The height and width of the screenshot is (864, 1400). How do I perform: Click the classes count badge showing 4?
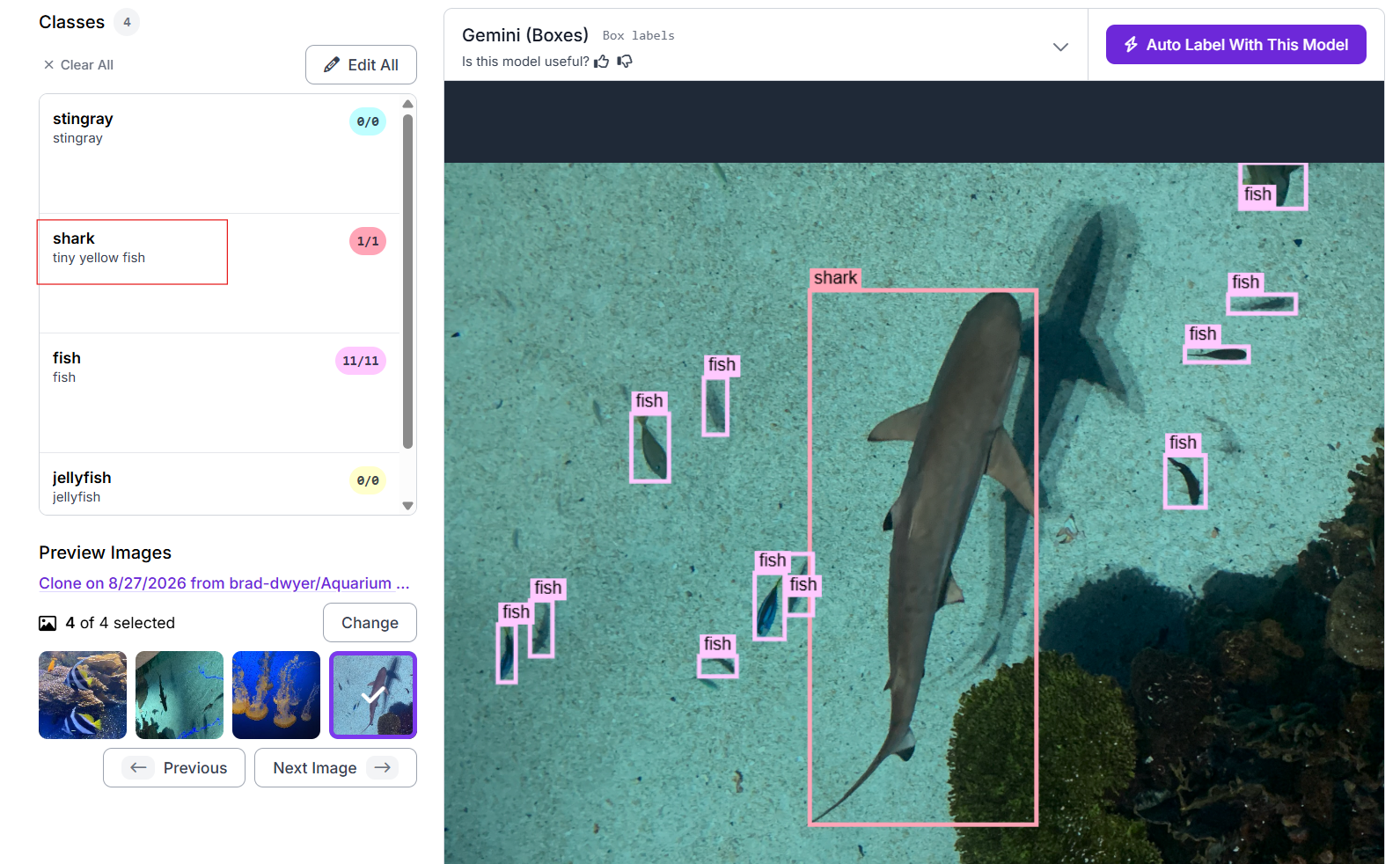(127, 22)
